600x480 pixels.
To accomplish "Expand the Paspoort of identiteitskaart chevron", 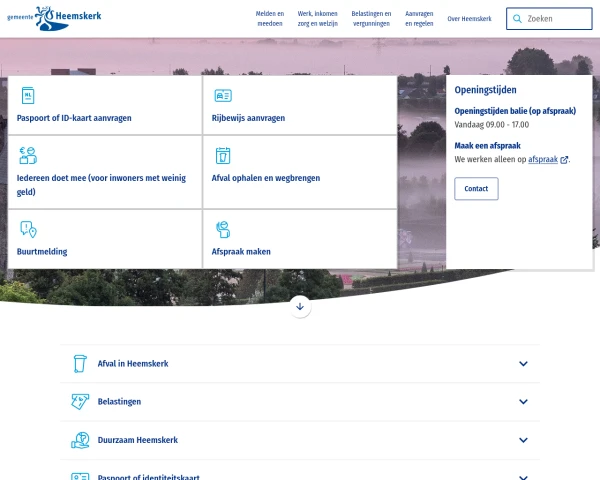I will tap(523, 477).
